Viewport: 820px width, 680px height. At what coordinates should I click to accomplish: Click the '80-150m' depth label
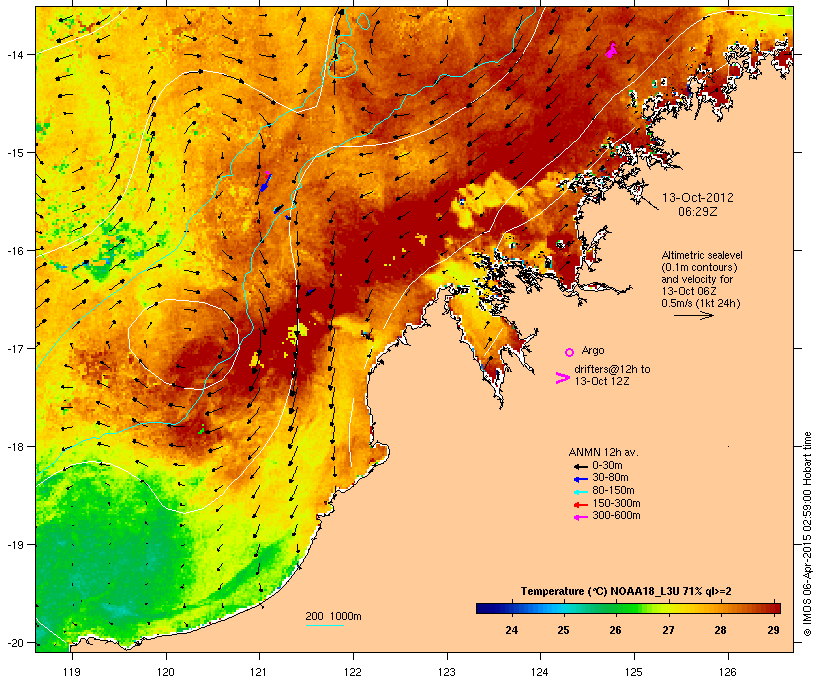coord(613,491)
